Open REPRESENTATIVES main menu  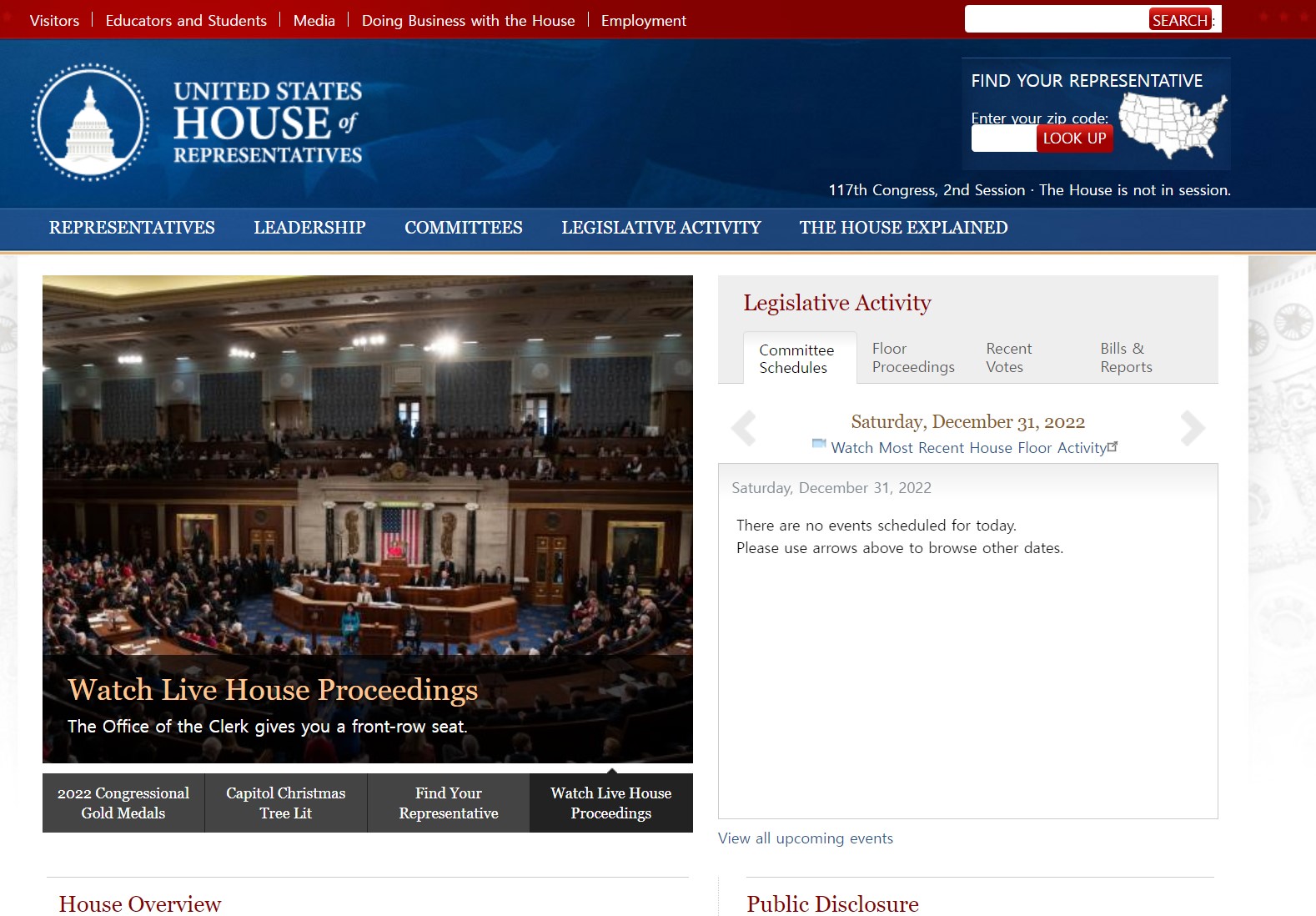point(132,228)
